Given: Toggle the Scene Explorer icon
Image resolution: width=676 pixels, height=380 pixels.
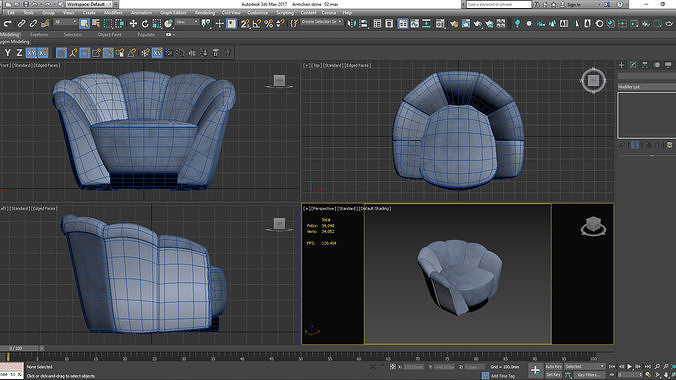Looking at the screenshot, I should tap(377, 24).
